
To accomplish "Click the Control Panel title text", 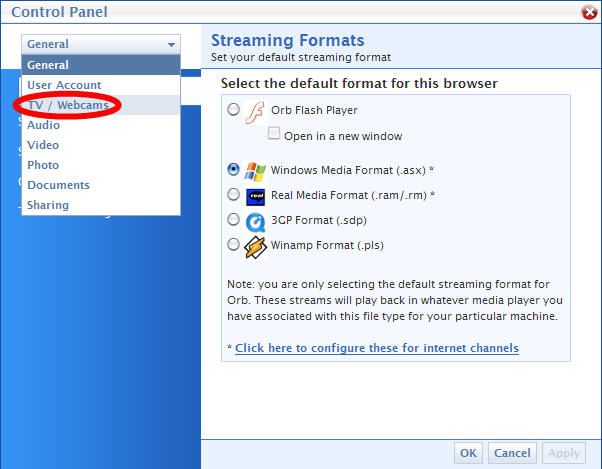I will (x=60, y=12).
